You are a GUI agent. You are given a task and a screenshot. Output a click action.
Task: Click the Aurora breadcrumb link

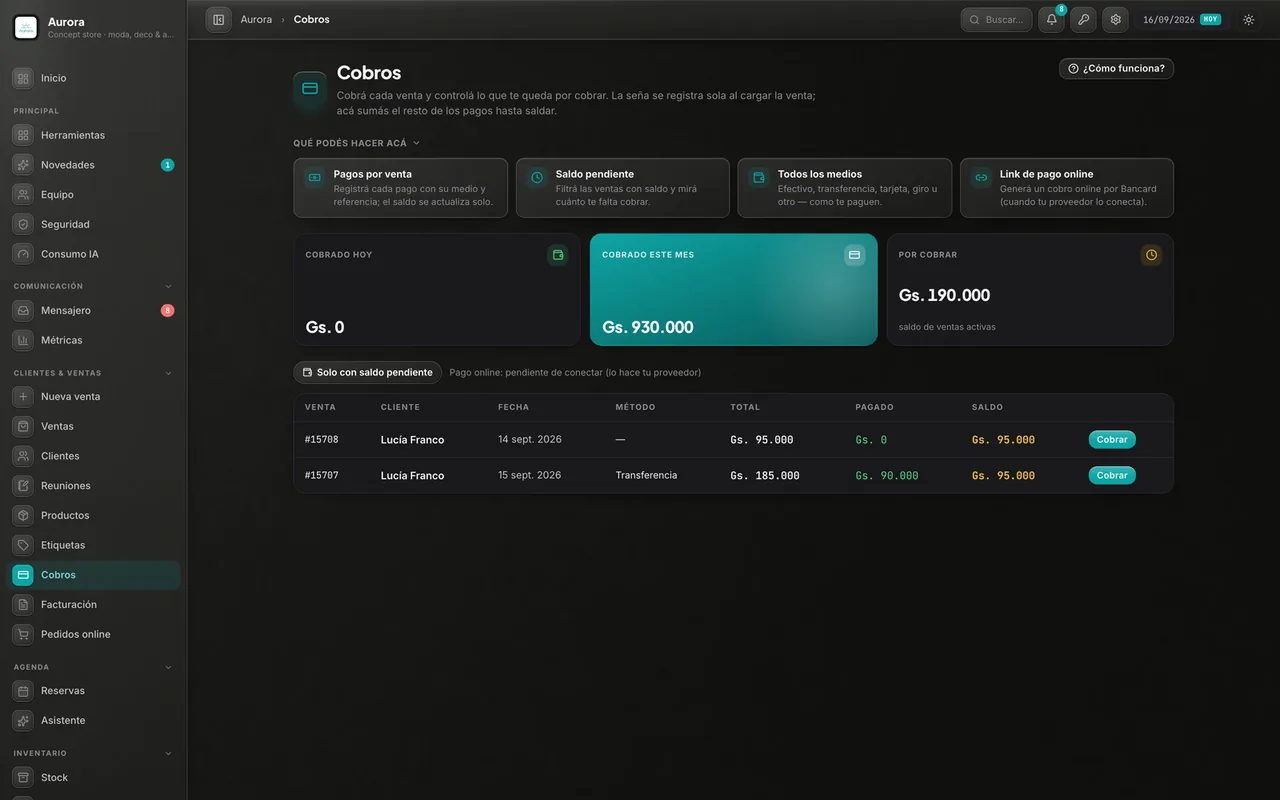click(256, 20)
